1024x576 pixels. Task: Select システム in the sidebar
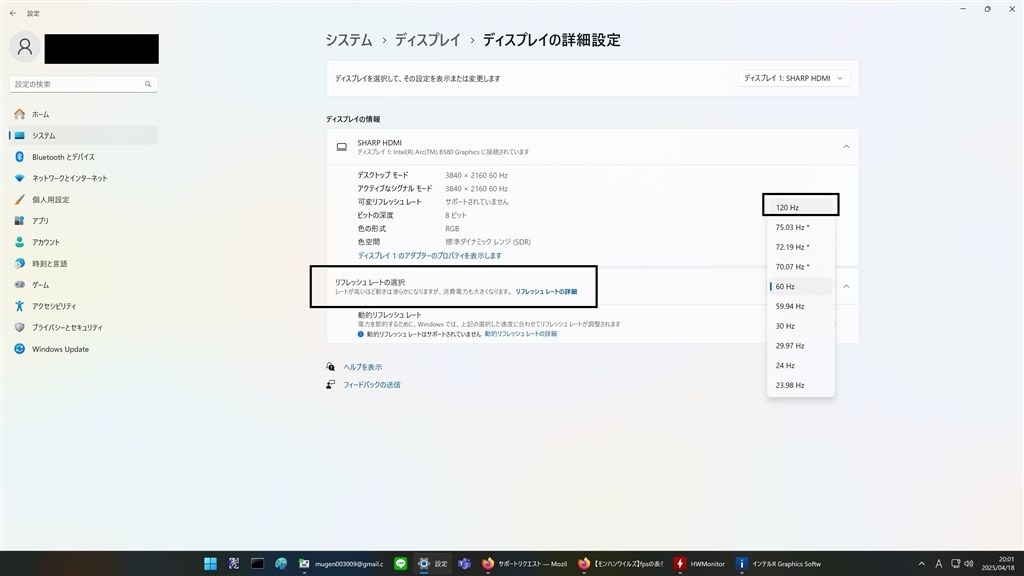click(x=84, y=136)
